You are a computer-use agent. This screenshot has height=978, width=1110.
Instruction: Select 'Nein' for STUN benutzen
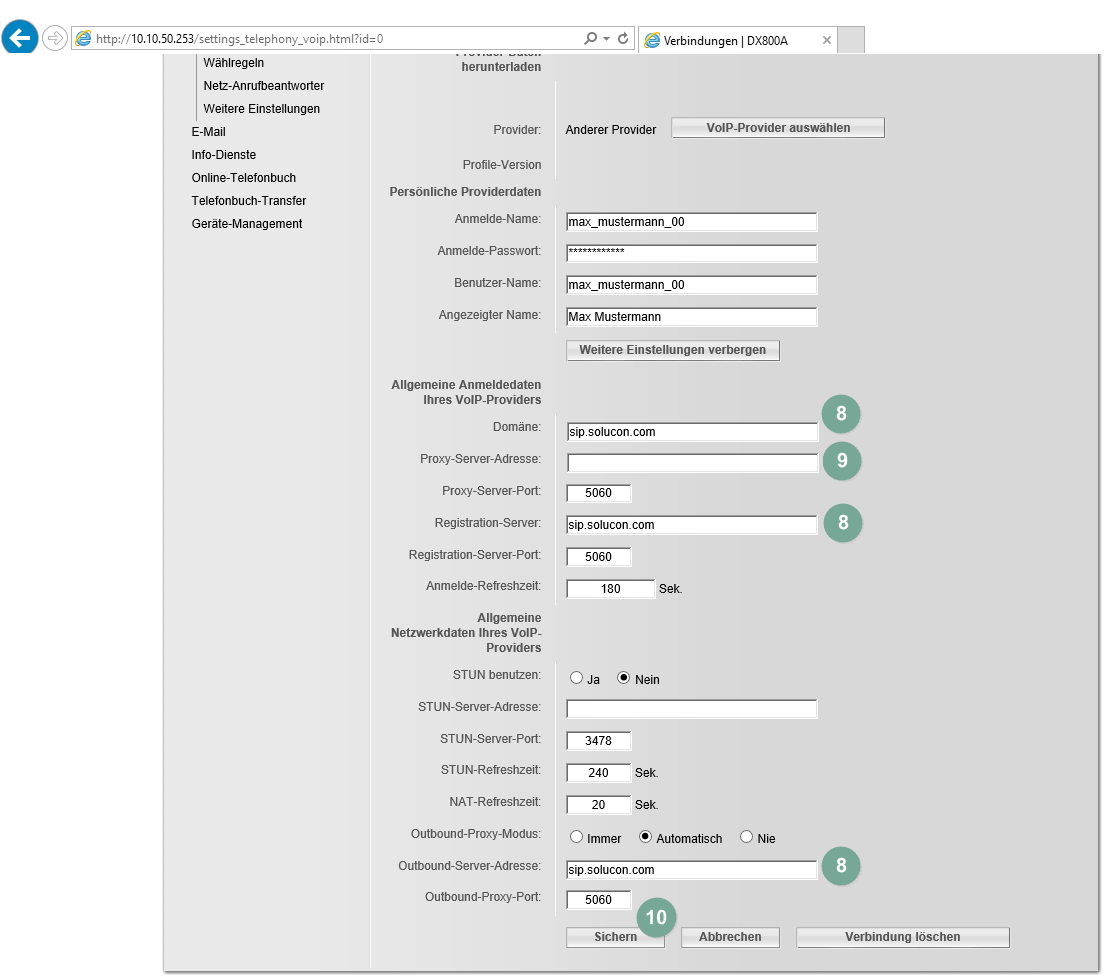(624, 678)
